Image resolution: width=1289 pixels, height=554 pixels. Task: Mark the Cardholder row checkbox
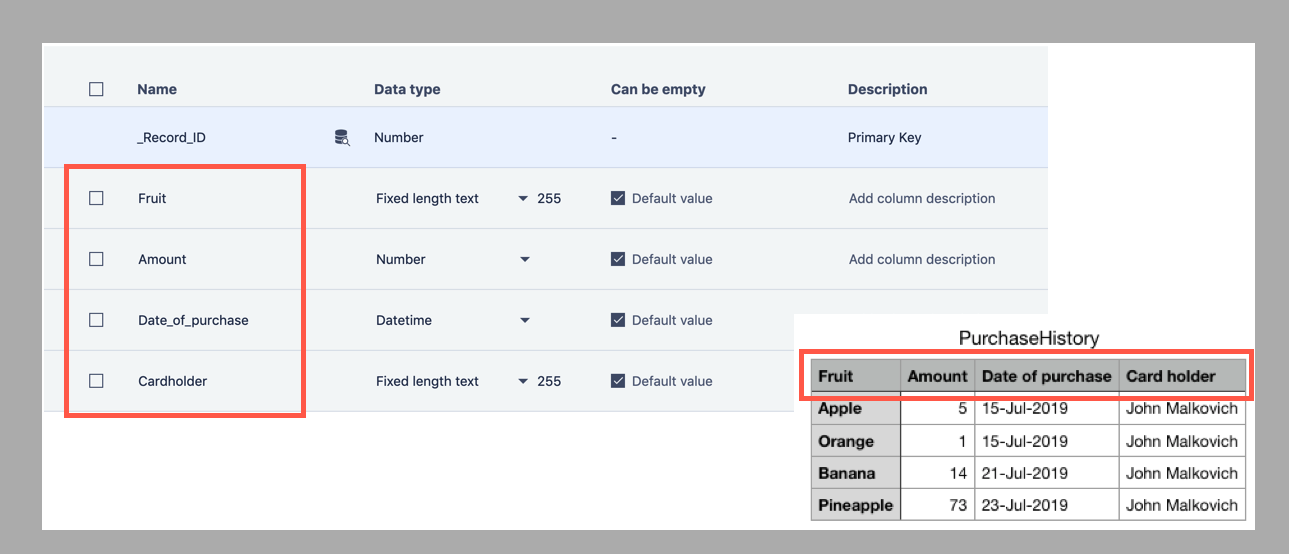pyautogui.click(x=96, y=381)
